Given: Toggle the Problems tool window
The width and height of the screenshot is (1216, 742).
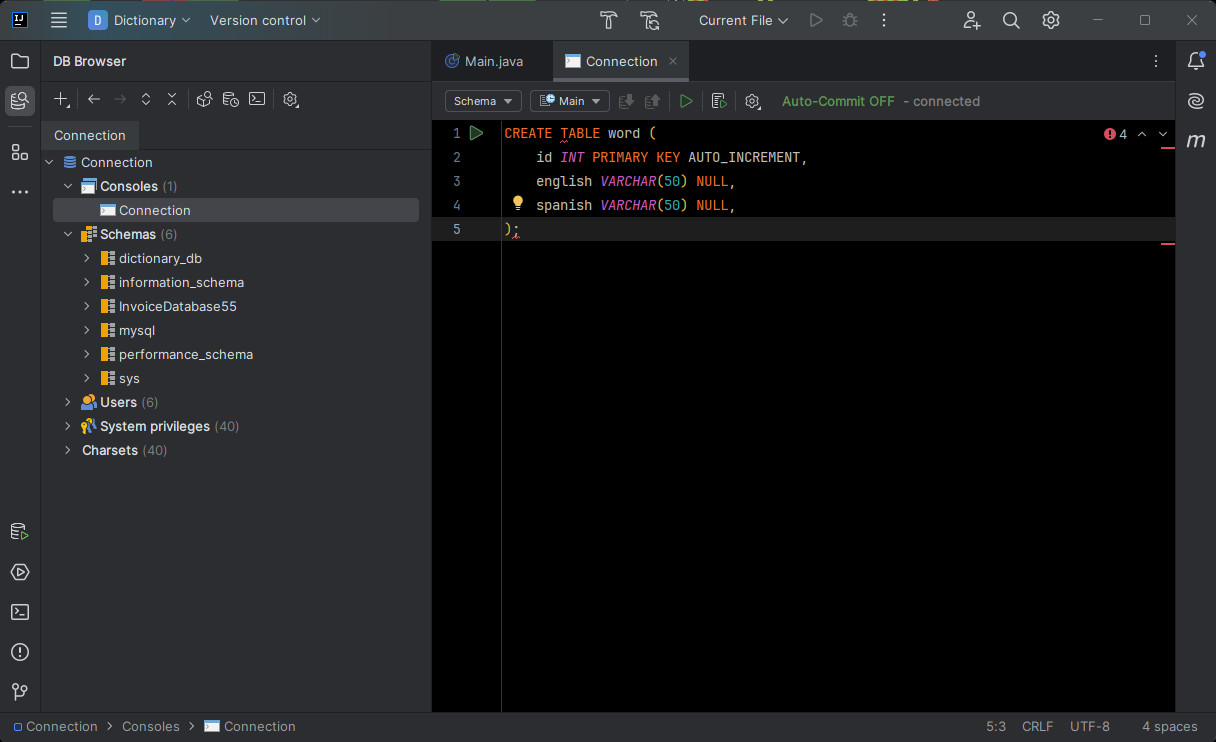Looking at the screenshot, I should [x=19, y=652].
